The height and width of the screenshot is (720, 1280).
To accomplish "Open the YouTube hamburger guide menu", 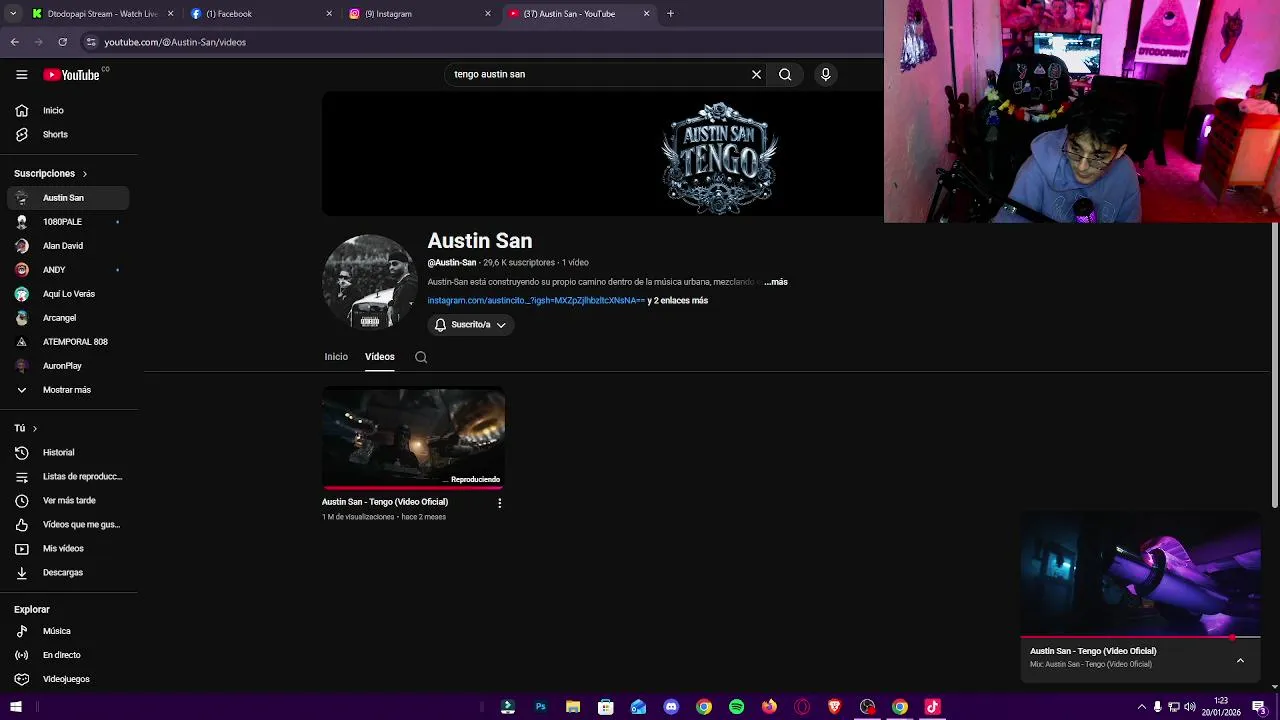I will [21, 74].
